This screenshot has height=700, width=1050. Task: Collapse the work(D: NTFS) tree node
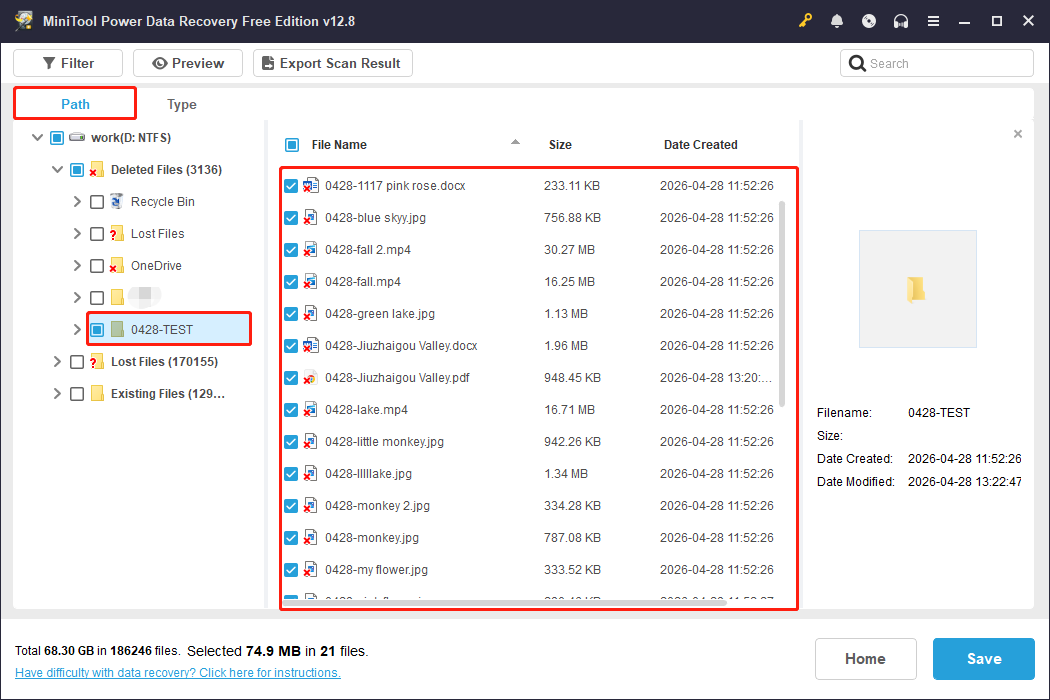point(38,137)
